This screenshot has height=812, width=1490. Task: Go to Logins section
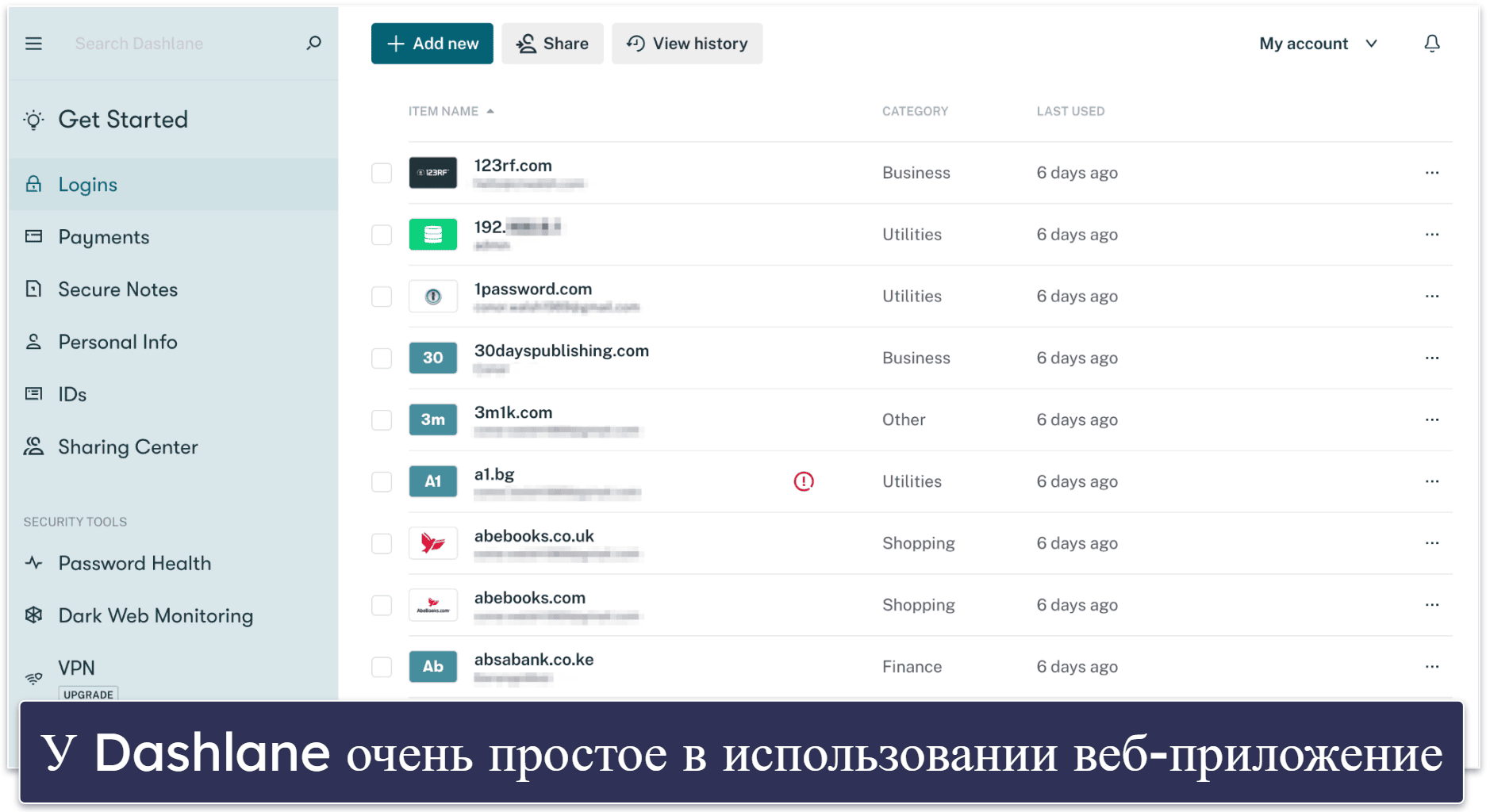tap(173, 185)
